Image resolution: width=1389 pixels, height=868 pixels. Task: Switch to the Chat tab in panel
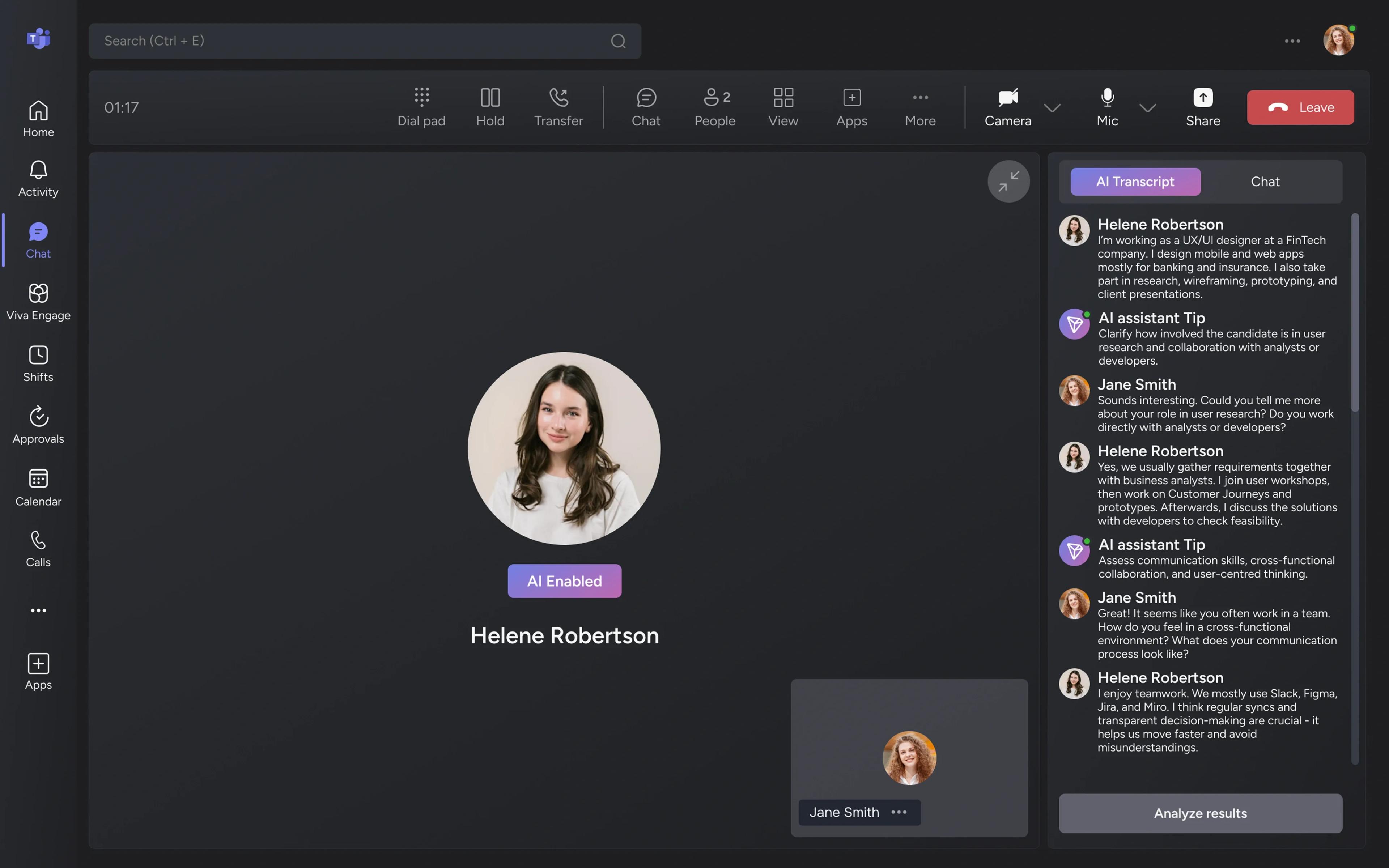1265,182
